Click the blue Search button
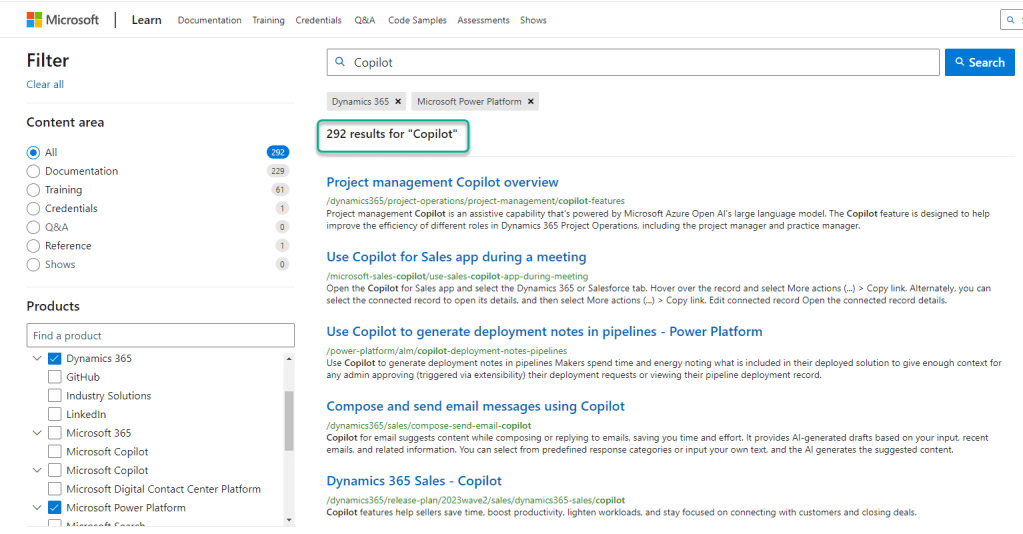The width and height of the screenshot is (1023, 534). point(979,62)
